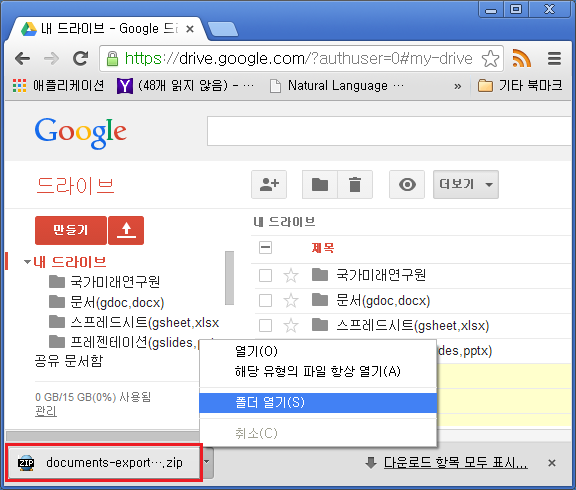This screenshot has height=490, width=576.
Task: Click the sidebar vertical scrollbar thumb
Action: click(230, 278)
